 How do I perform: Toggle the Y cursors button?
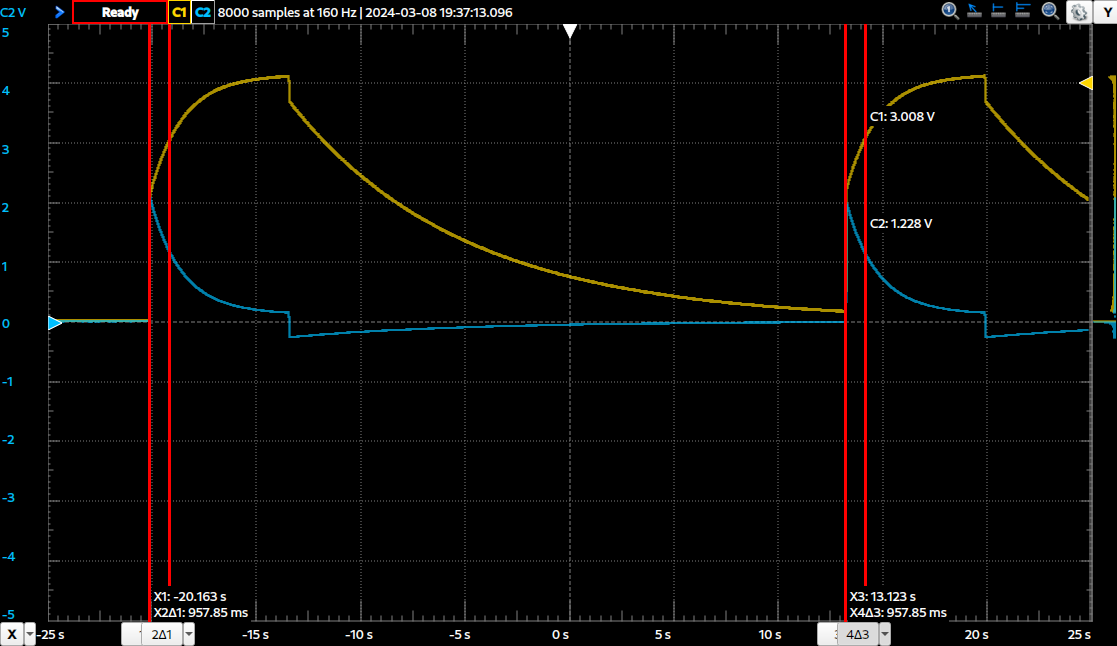coord(1105,12)
